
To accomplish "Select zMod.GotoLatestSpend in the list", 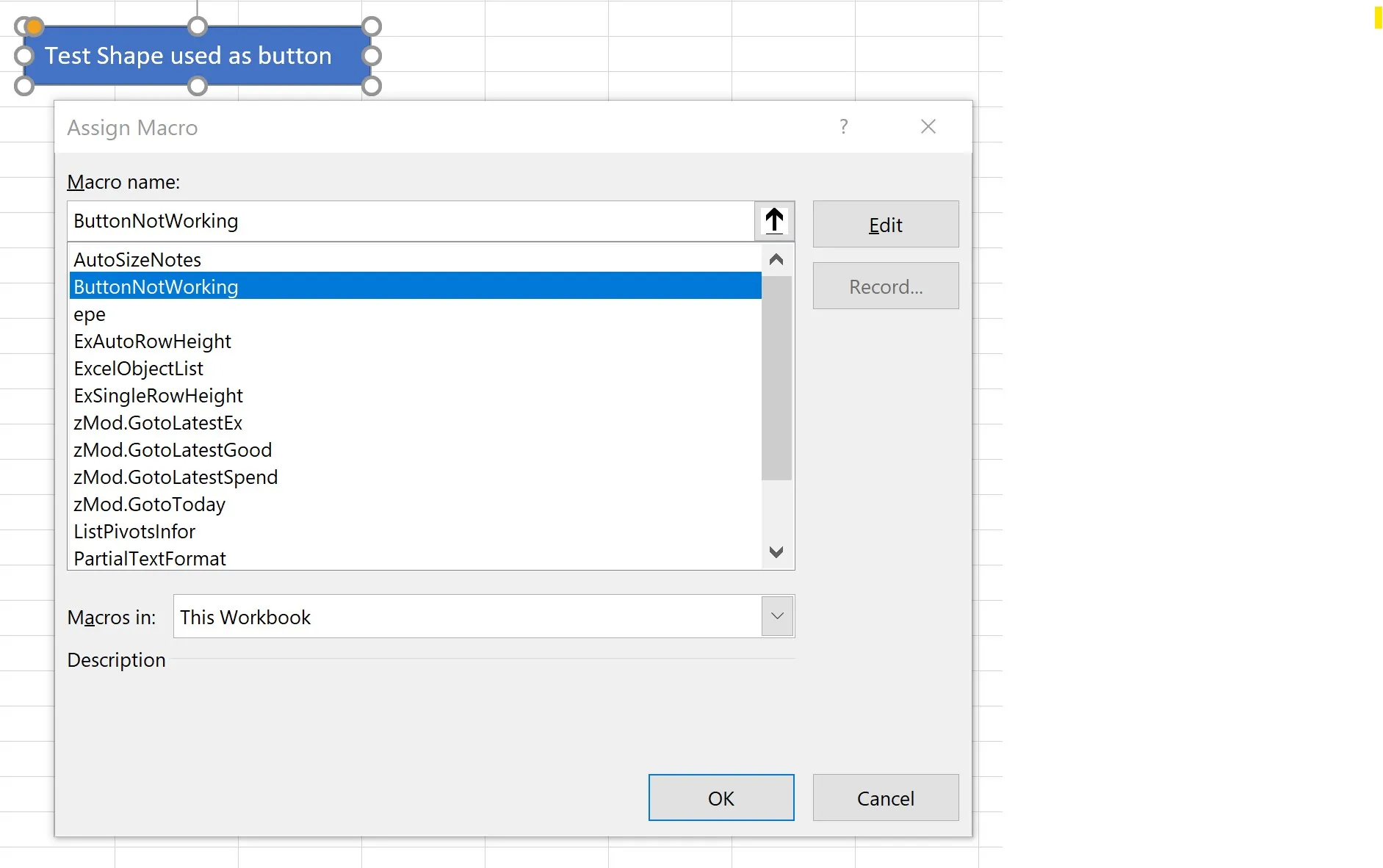I will tap(176, 477).
